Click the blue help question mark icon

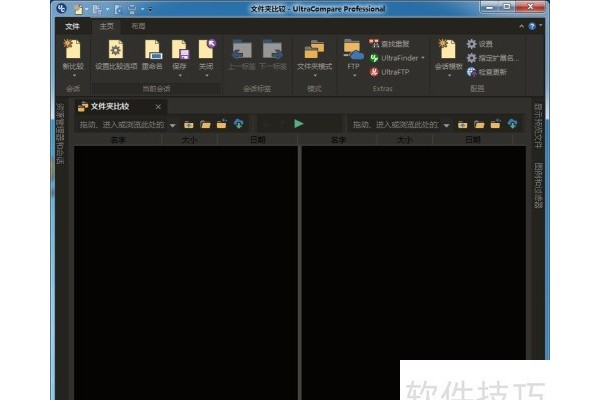[532, 26]
